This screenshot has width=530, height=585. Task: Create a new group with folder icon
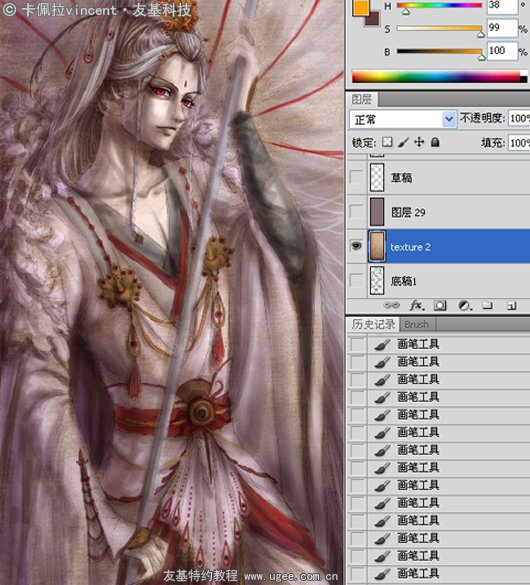click(487, 306)
